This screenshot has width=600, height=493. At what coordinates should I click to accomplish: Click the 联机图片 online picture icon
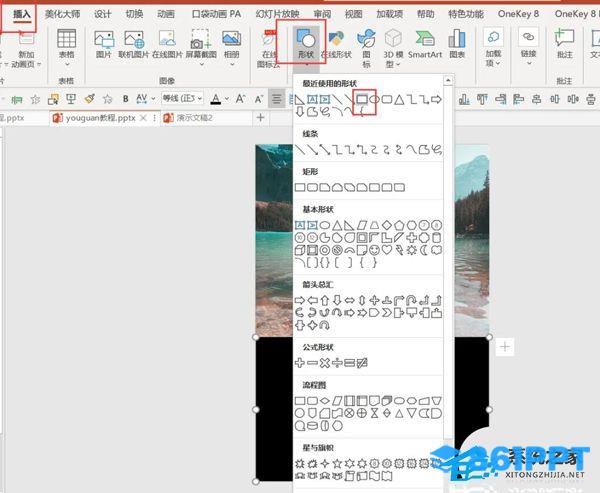[x=133, y=44]
